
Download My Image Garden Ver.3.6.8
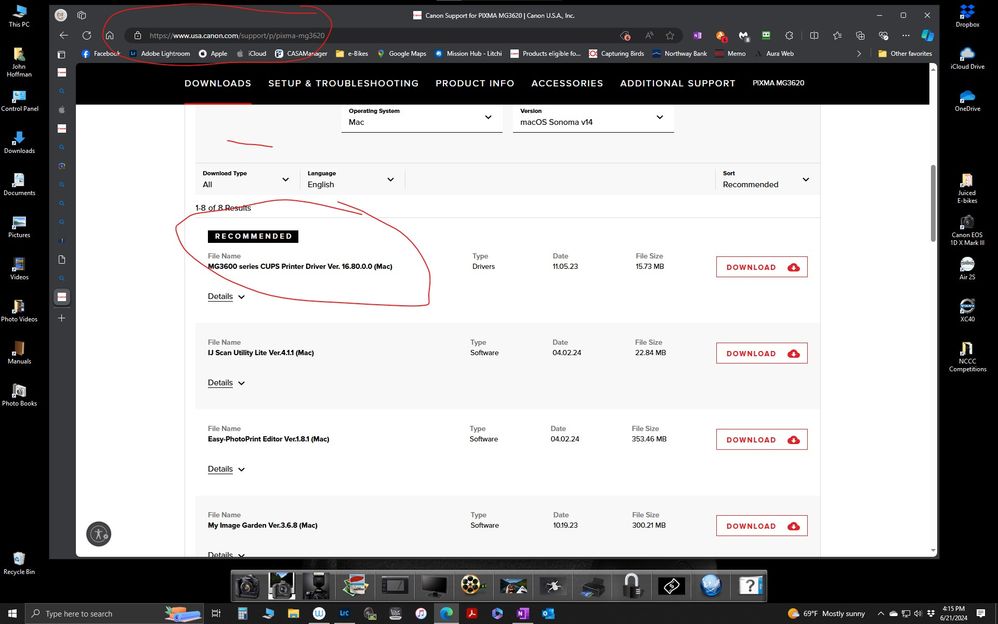761,525
